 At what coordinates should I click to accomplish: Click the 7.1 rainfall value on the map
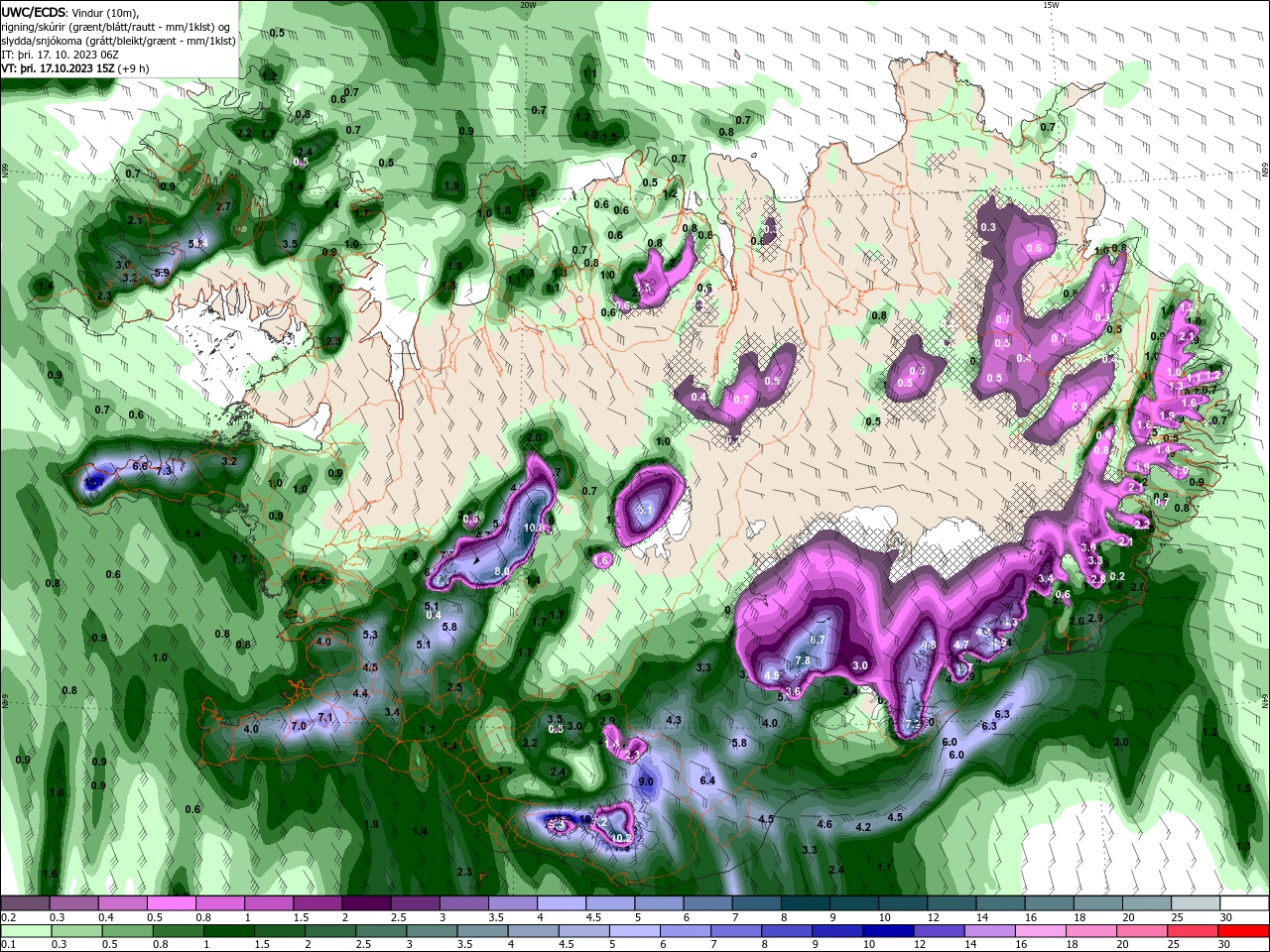click(325, 717)
